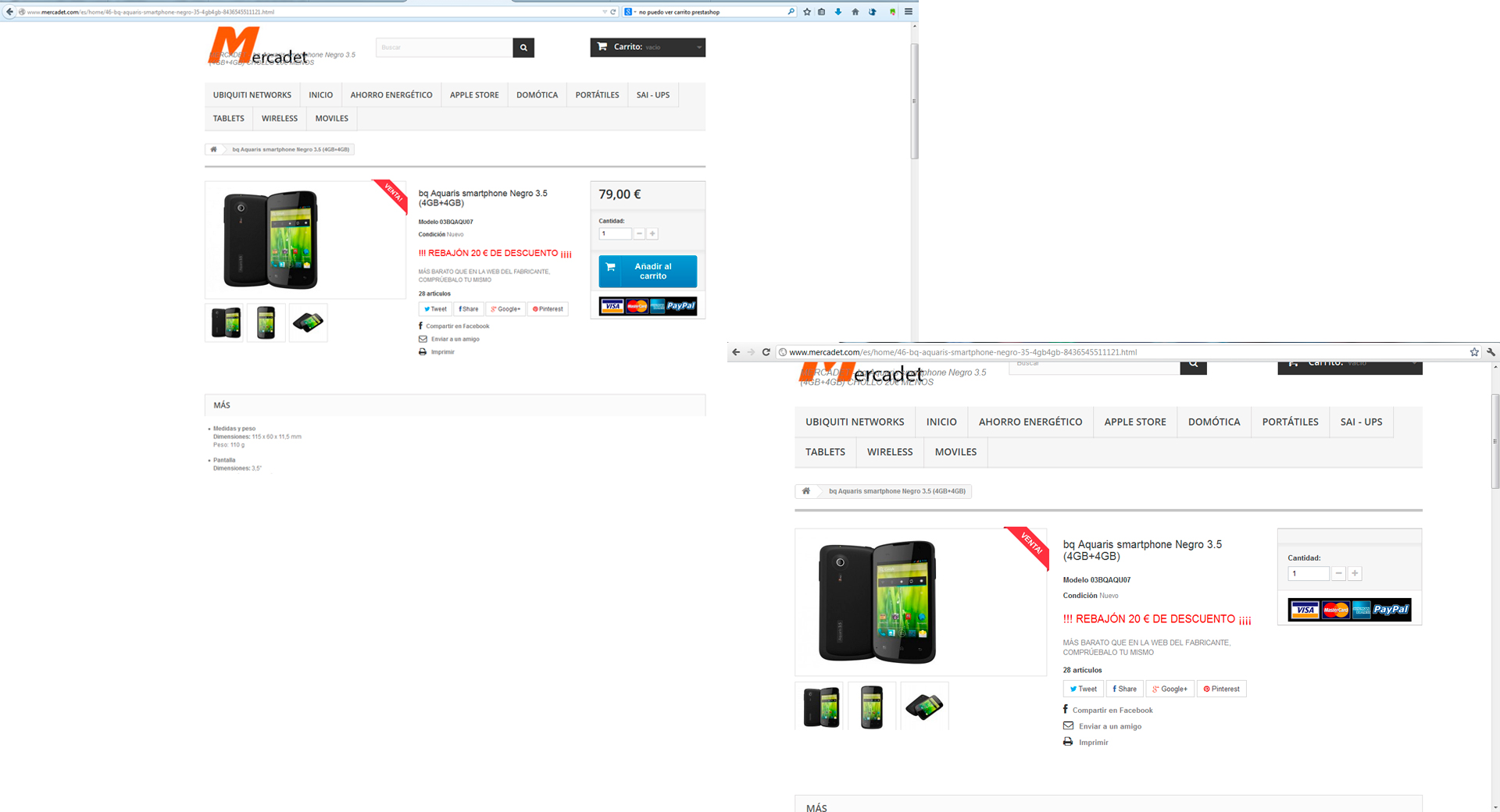
Task: Open Firefox hamburger menu
Action: click(909, 12)
